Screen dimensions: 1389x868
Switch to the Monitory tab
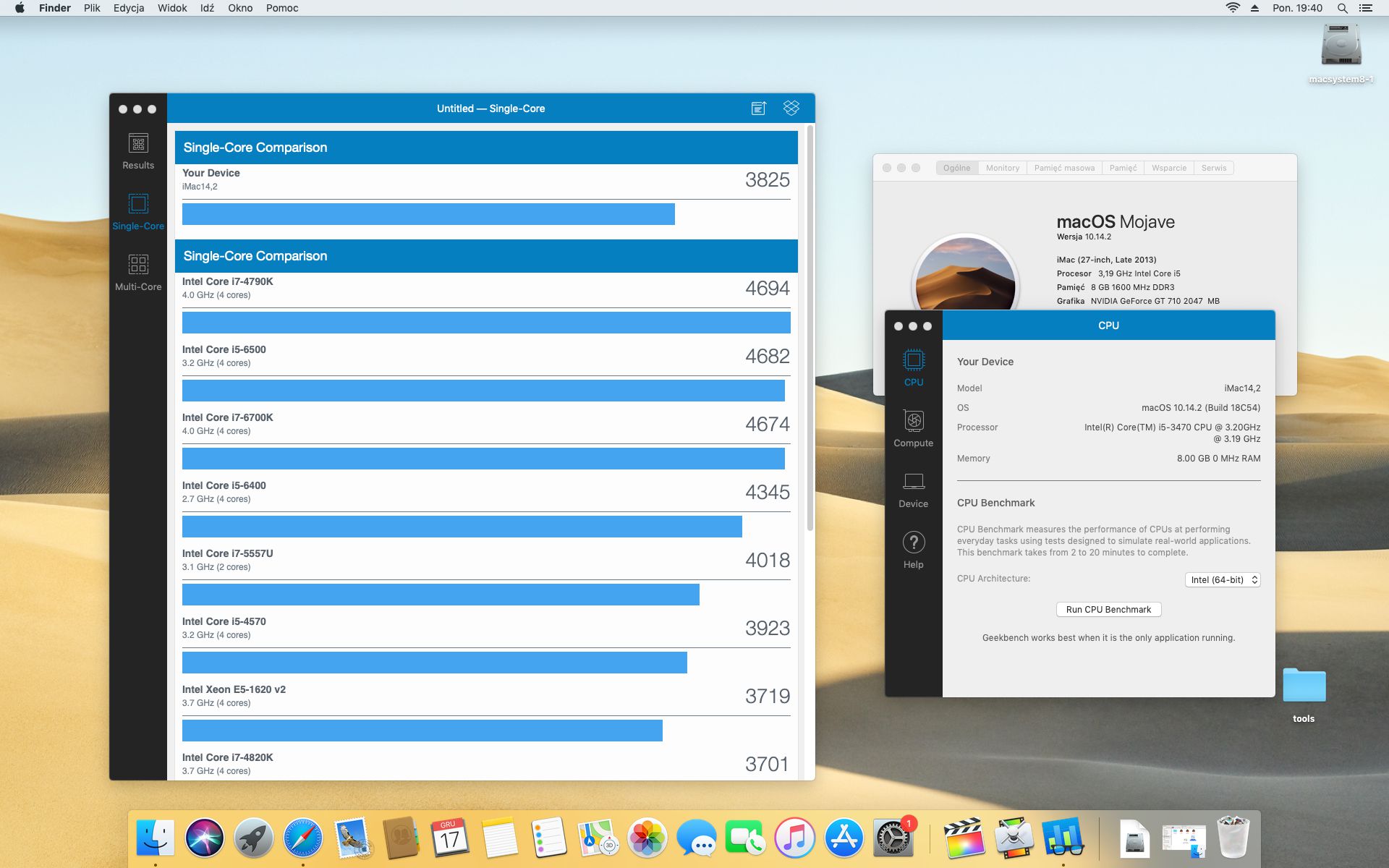coord(1002,168)
